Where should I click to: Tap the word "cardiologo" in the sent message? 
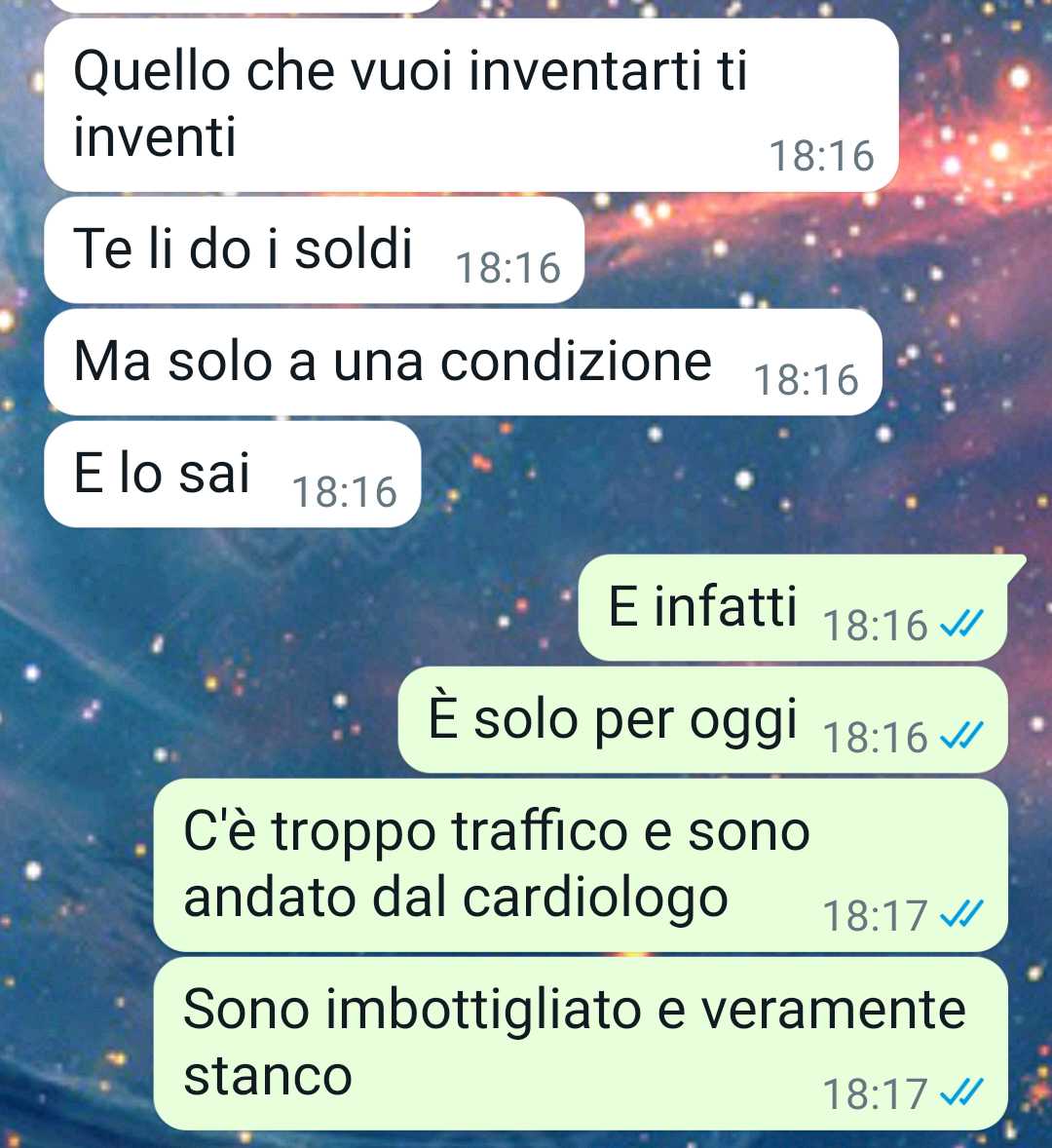point(595,900)
